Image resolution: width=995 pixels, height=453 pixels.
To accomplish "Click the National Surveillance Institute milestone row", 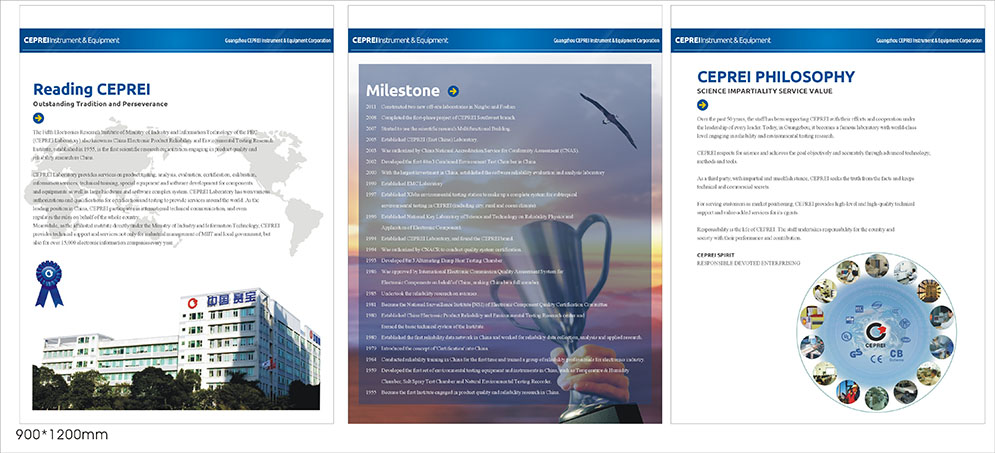I will point(487,305).
